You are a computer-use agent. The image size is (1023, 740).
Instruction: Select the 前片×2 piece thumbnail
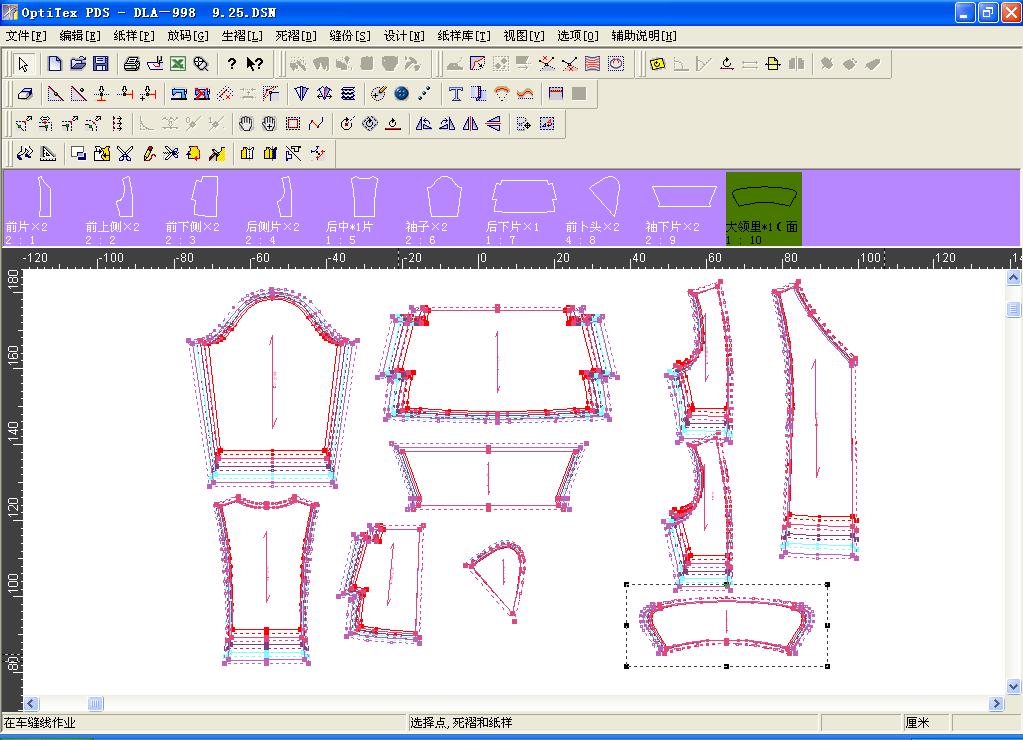[43, 209]
